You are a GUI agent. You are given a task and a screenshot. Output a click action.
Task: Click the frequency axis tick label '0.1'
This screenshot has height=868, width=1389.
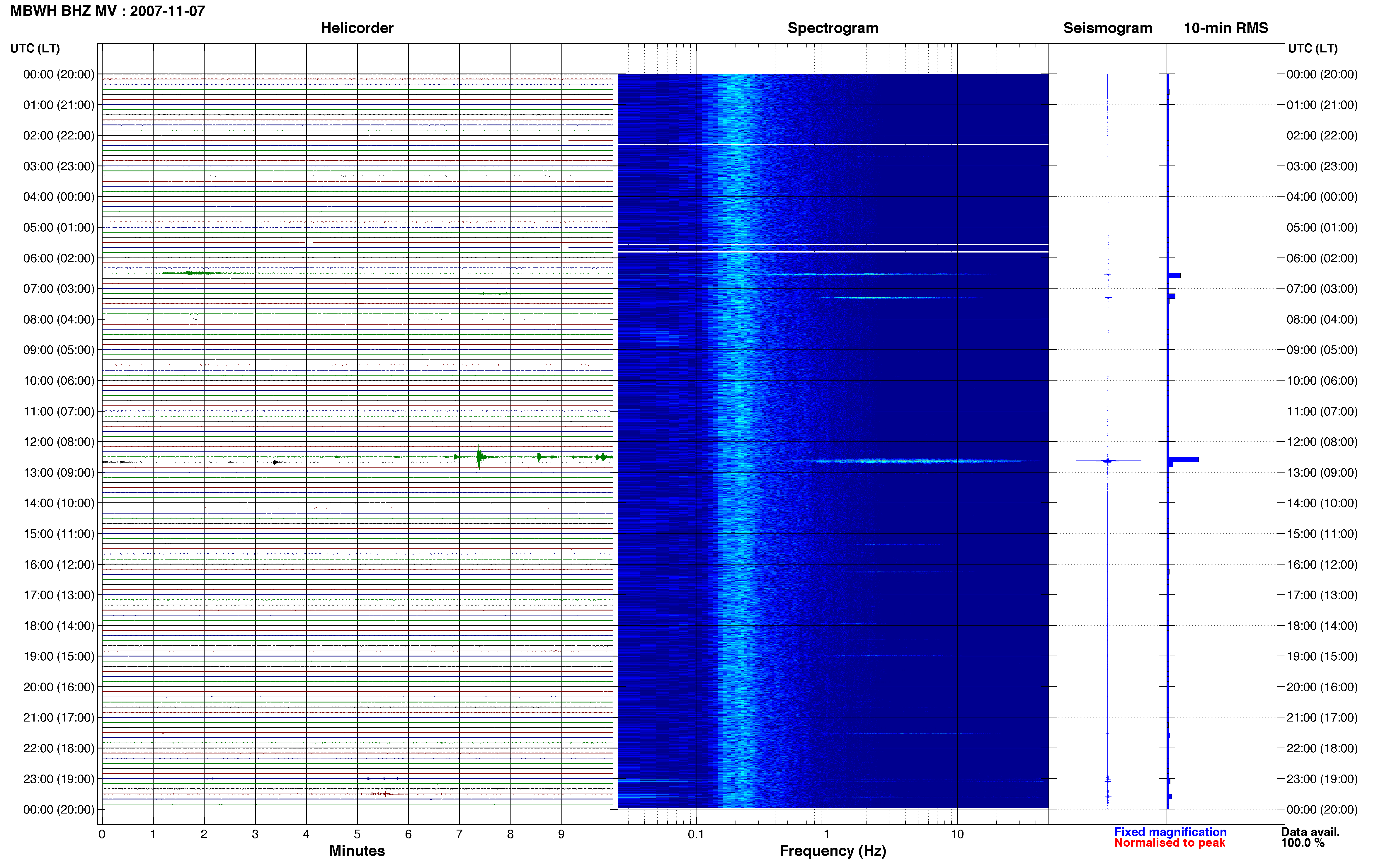696,834
